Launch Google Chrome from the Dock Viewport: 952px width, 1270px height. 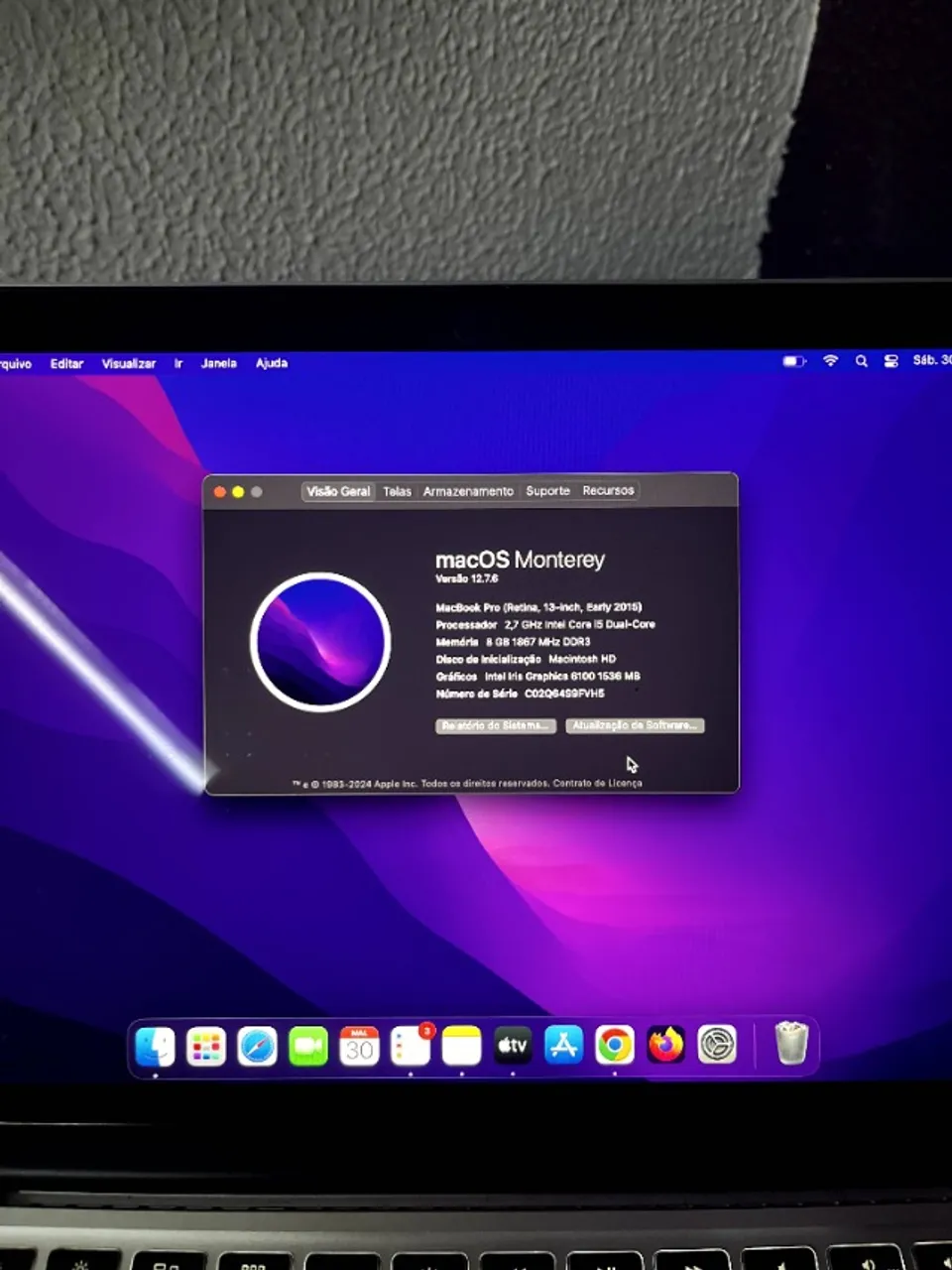click(x=615, y=1046)
